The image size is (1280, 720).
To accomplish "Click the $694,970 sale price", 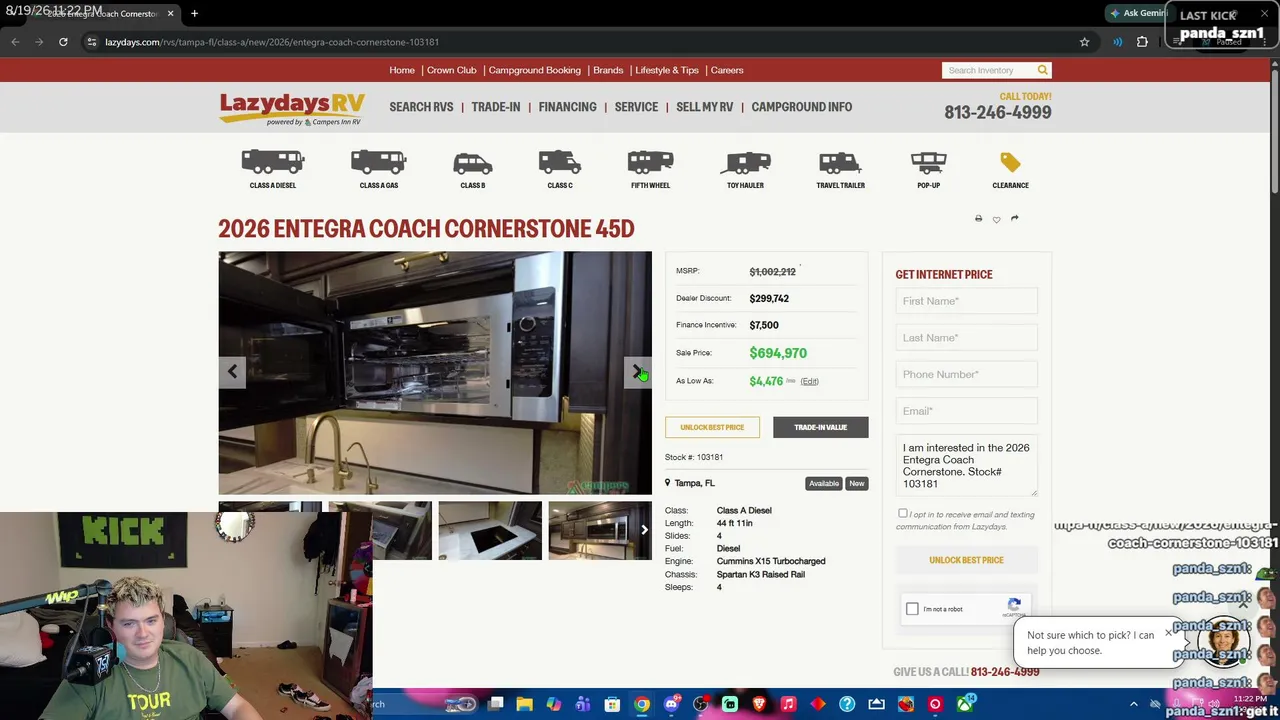I will coord(778,353).
